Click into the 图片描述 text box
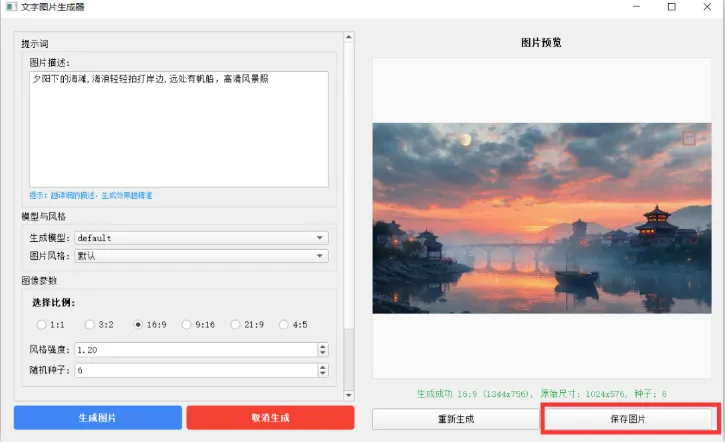This screenshot has height=442, width=725. [x=178, y=130]
